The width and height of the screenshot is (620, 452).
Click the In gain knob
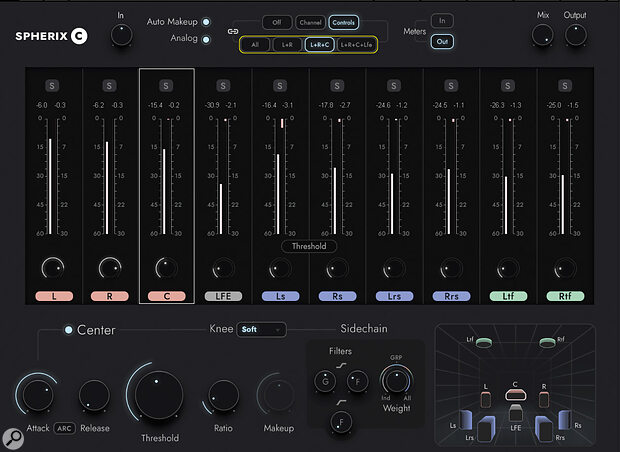(x=121, y=35)
